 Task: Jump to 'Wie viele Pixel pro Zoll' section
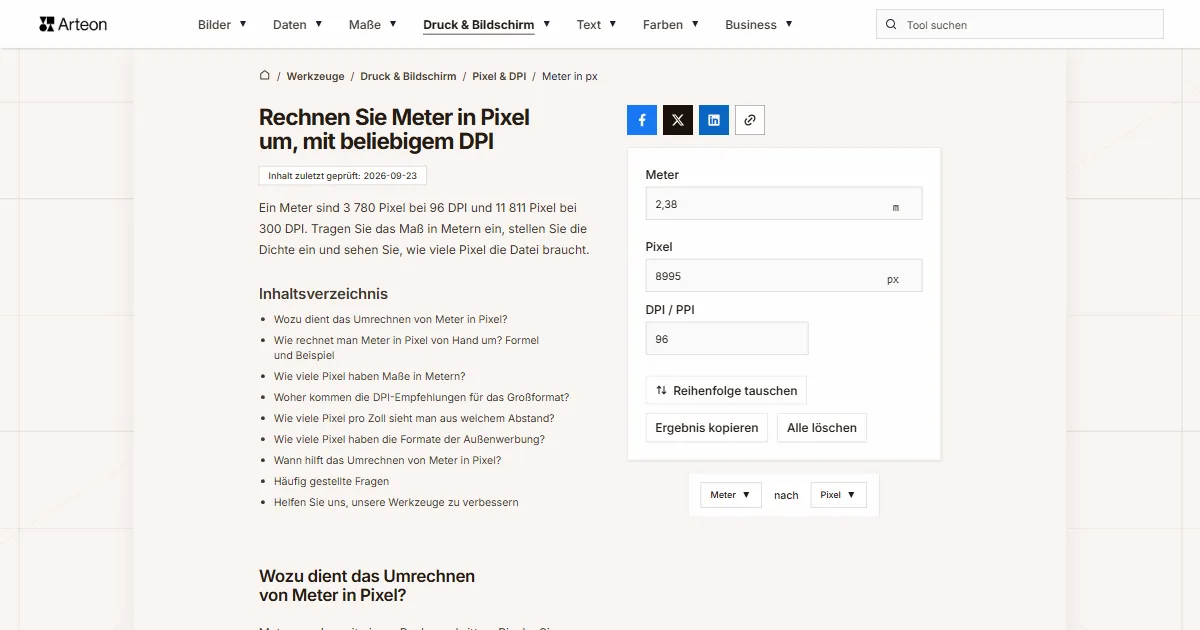pos(414,419)
